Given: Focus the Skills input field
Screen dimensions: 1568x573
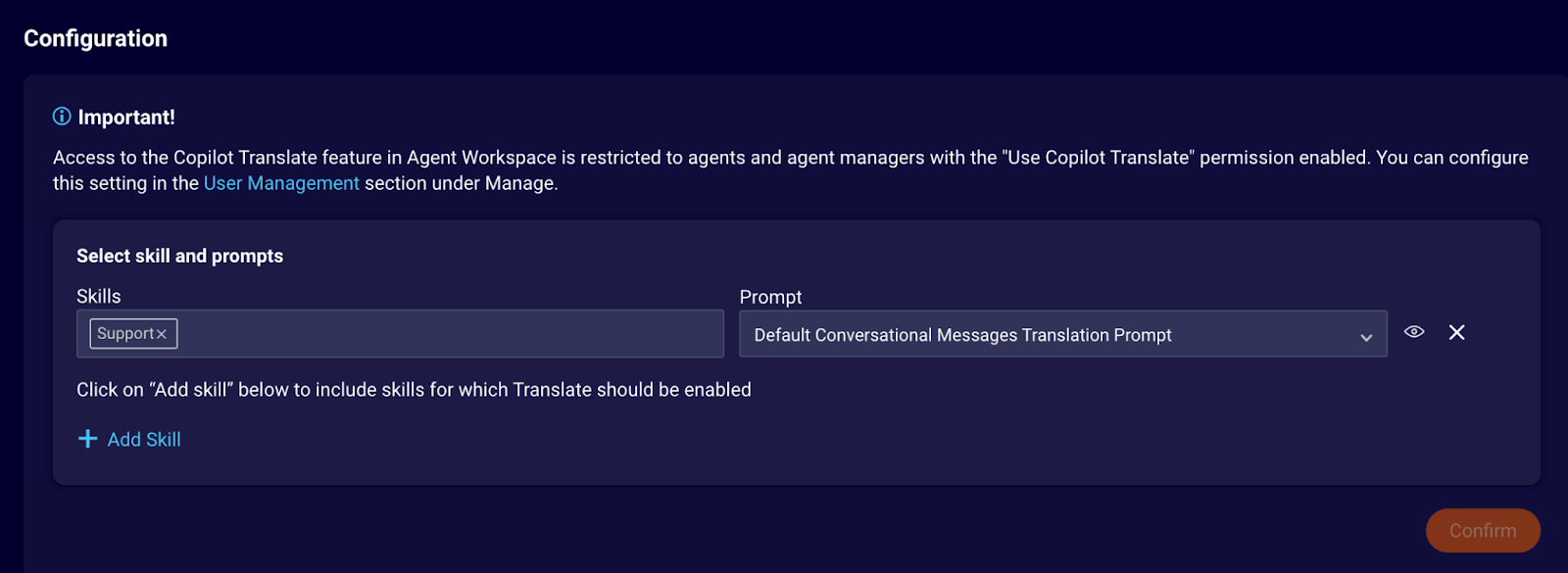Looking at the screenshot, I should 451,334.
